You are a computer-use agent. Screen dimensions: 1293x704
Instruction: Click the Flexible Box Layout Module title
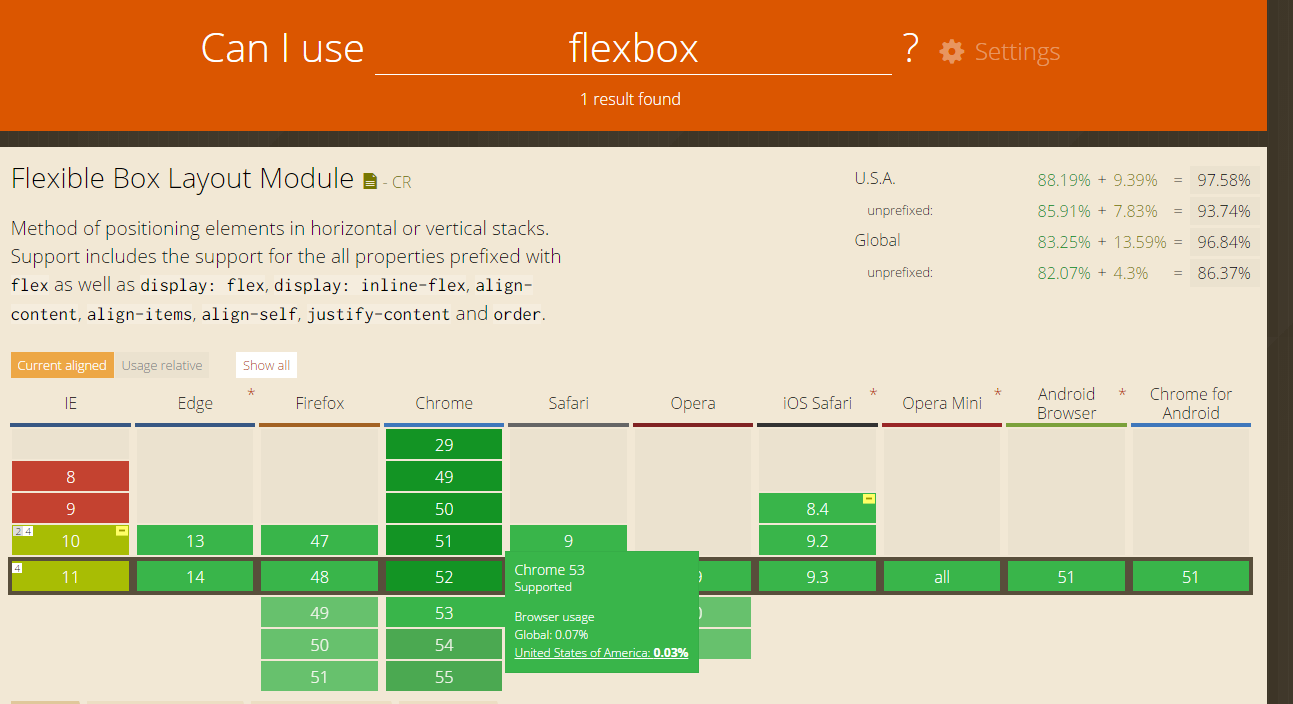click(x=182, y=179)
